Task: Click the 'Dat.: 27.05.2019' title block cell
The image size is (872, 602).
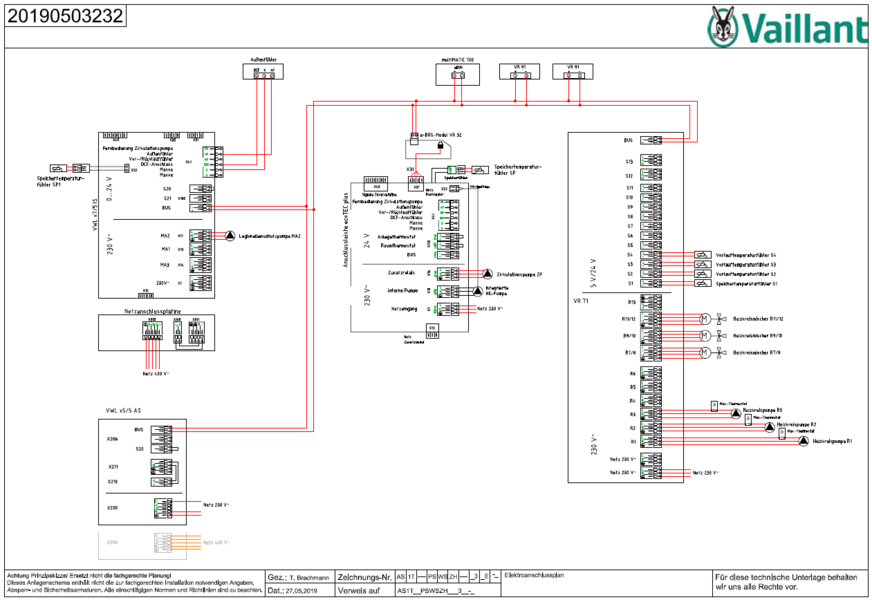Action: [x=299, y=590]
